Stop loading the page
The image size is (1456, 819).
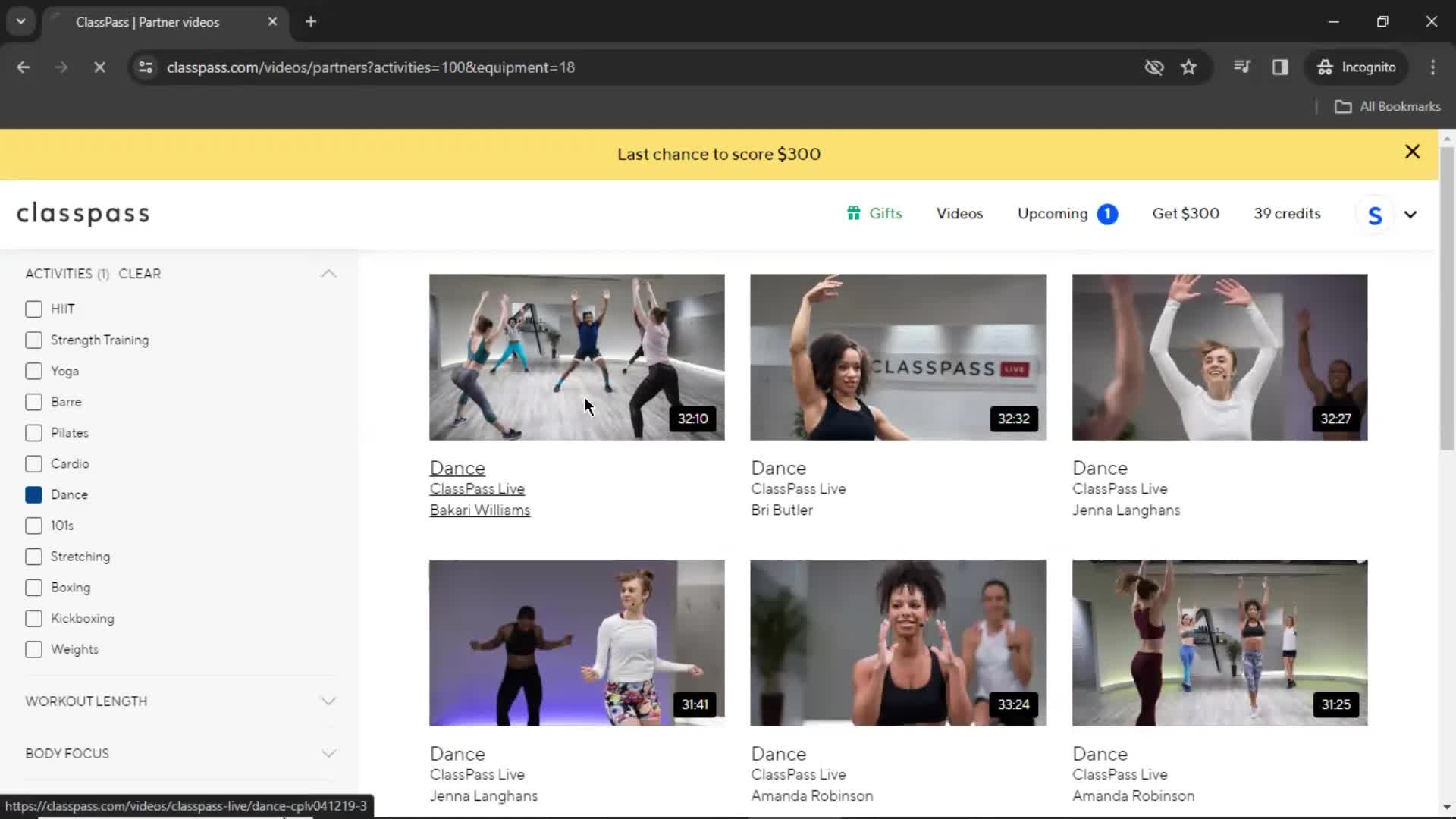99,67
